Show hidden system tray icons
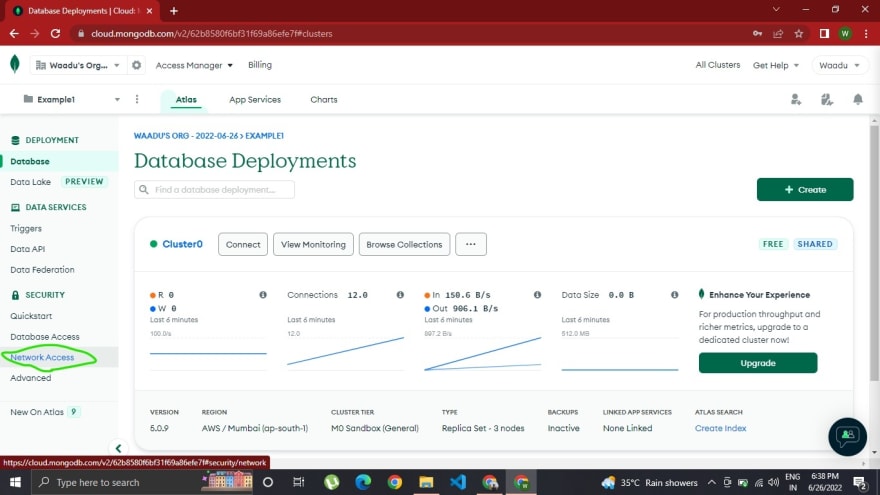Image resolution: width=880 pixels, height=495 pixels. [711, 482]
